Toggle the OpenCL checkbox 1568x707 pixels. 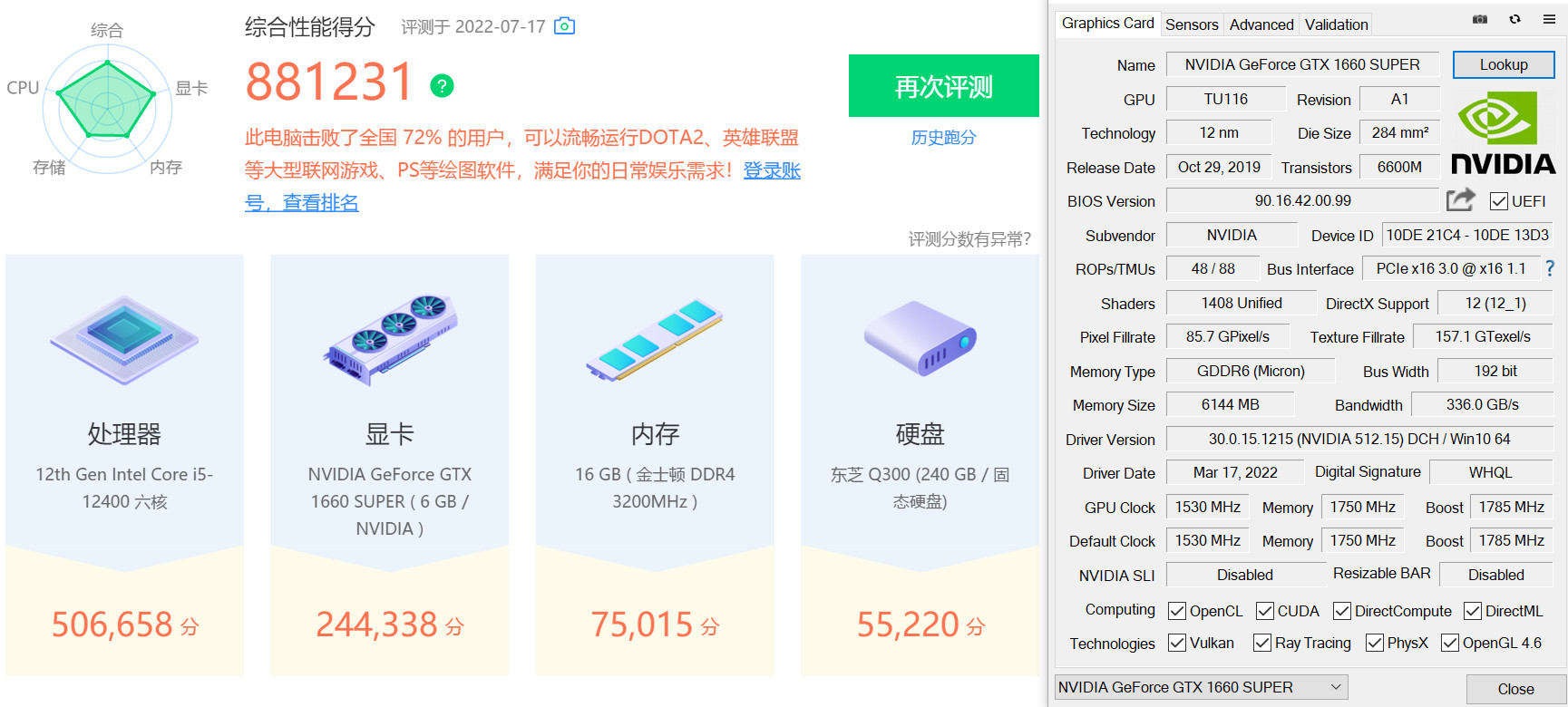[x=1177, y=611]
